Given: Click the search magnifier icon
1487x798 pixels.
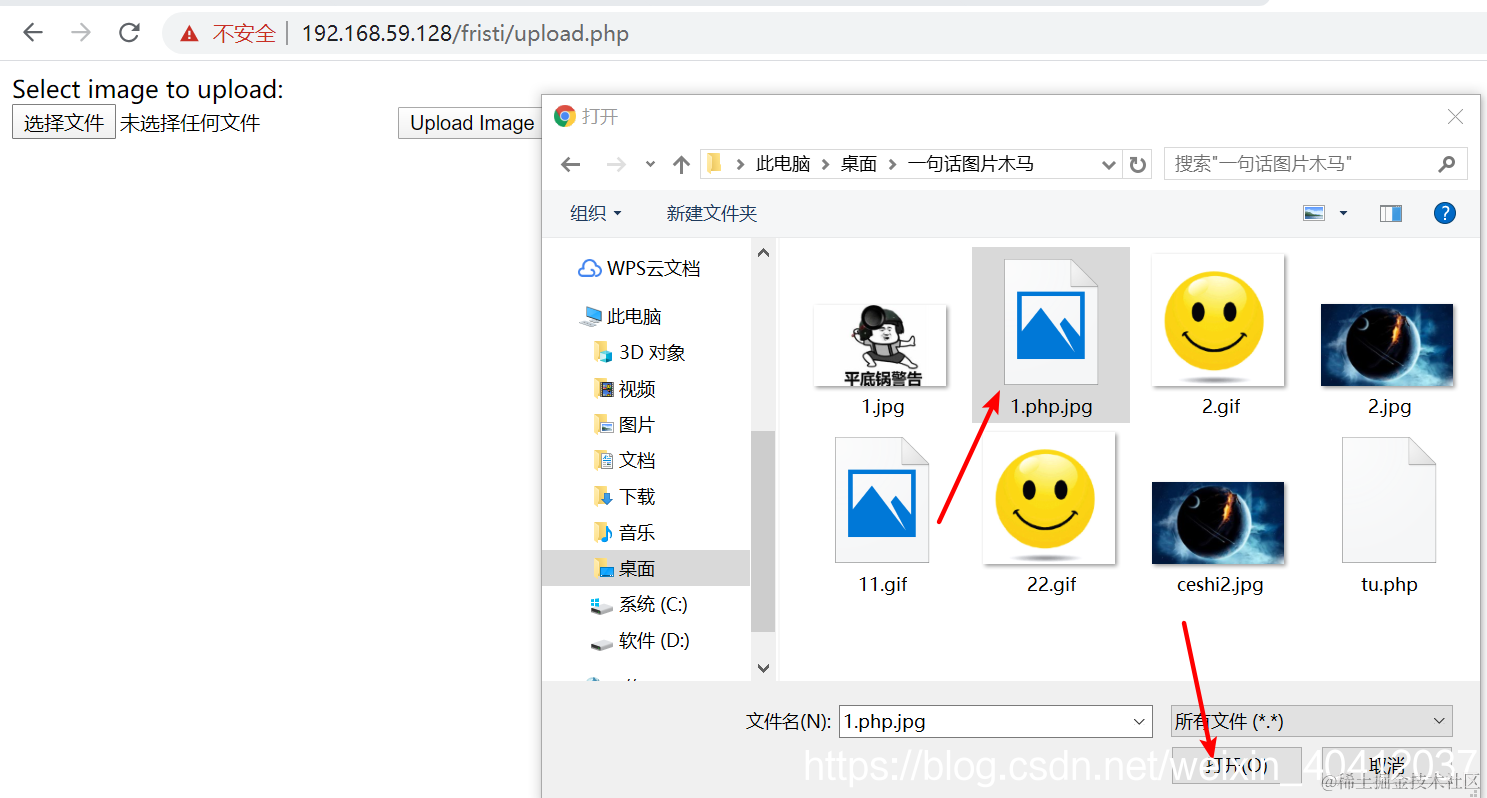Looking at the screenshot, I should pyautogui.click(x=1446, y=163).
